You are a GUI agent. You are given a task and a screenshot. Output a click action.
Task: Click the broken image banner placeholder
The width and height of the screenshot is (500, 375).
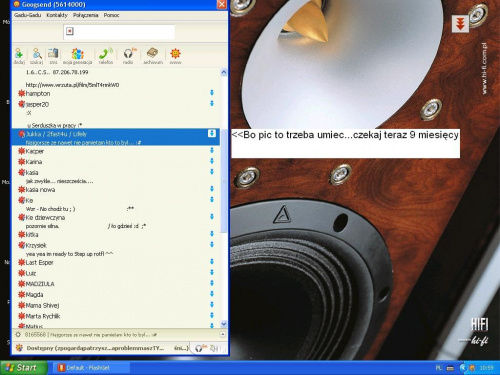(70, 31)
